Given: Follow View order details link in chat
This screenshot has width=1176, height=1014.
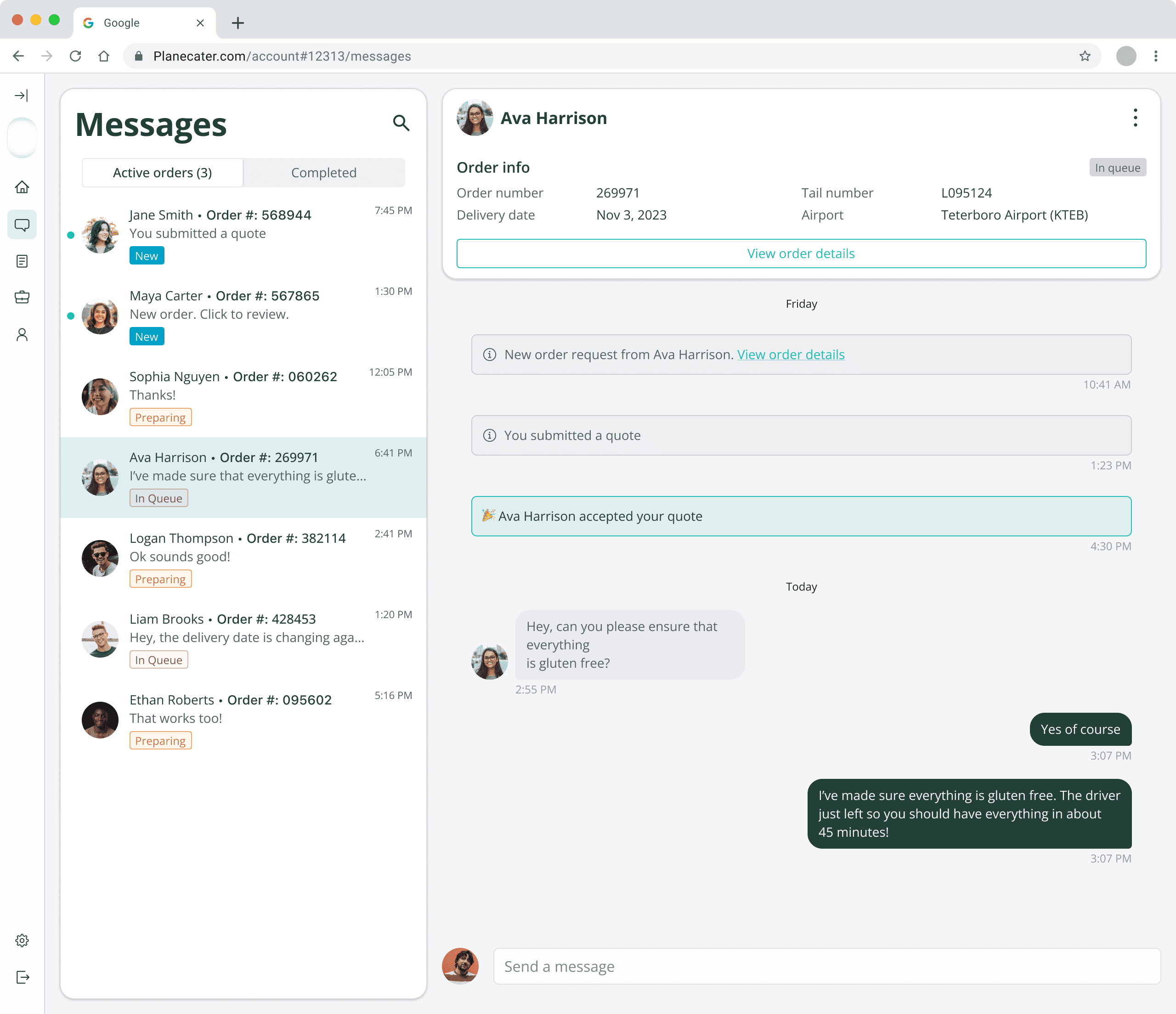Looking at the screenshot, I should point(791,355).
